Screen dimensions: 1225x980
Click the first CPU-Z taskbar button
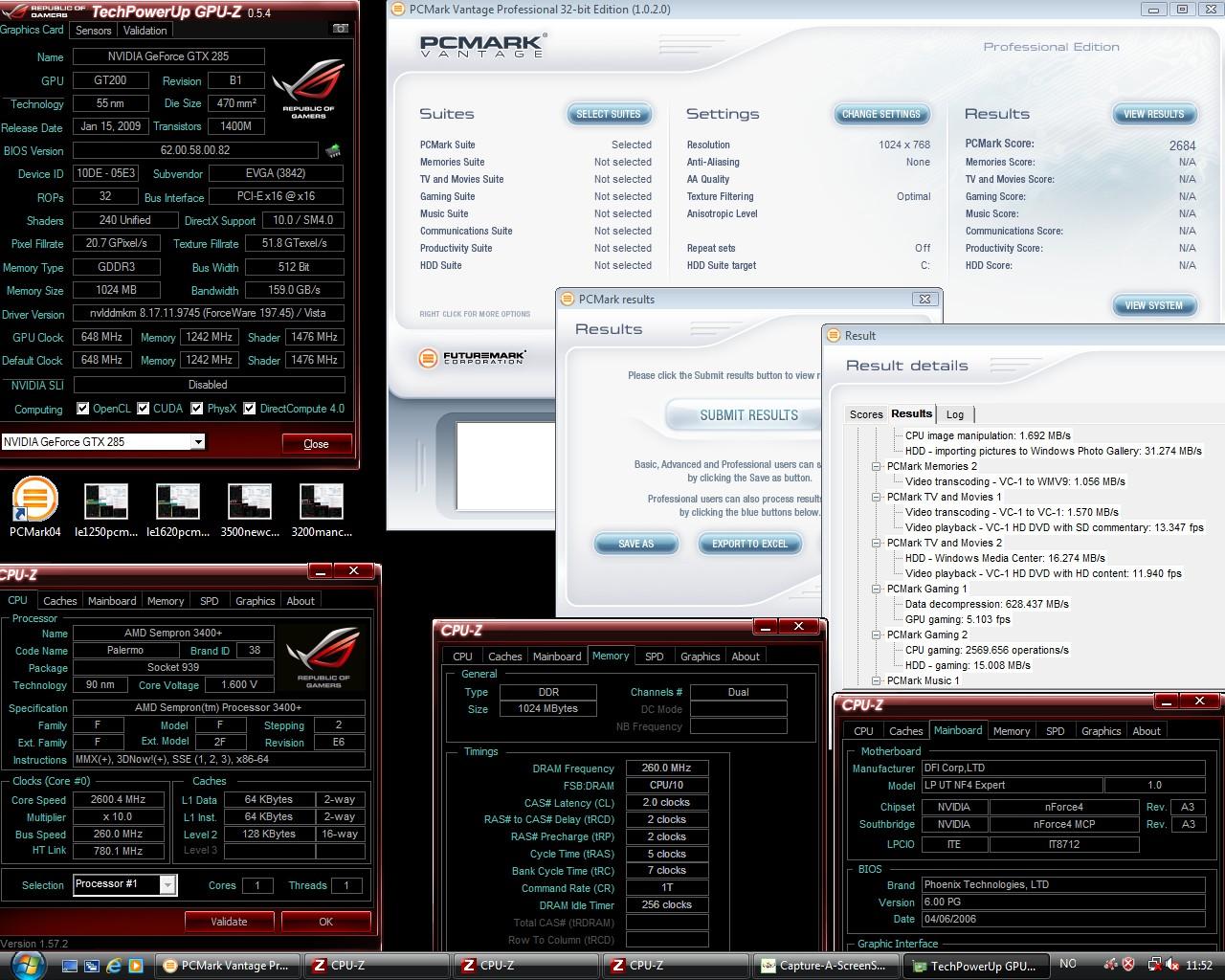pos(377,966)
